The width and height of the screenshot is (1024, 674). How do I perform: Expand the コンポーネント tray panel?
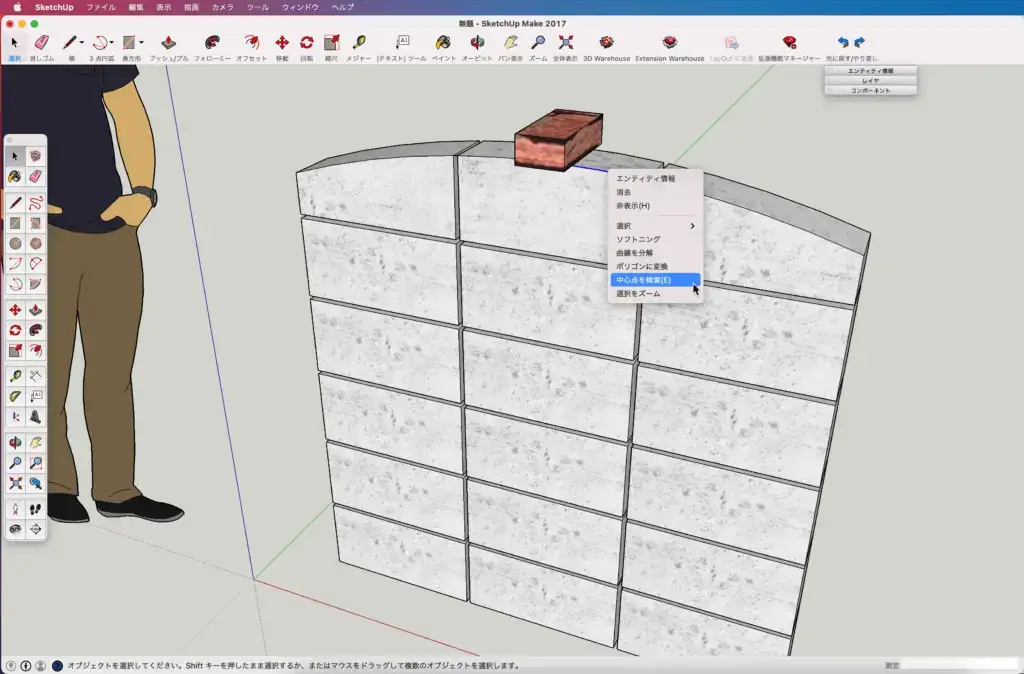tap(871, 90)
